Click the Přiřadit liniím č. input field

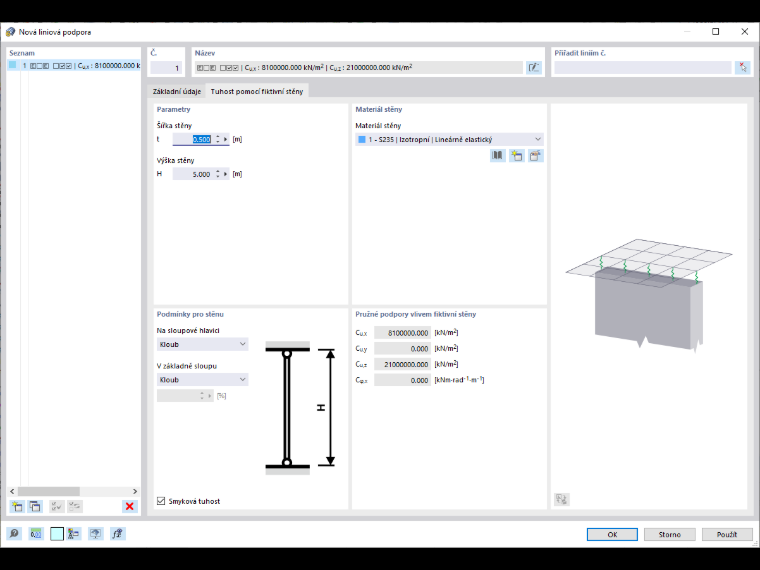click(643, 67)
